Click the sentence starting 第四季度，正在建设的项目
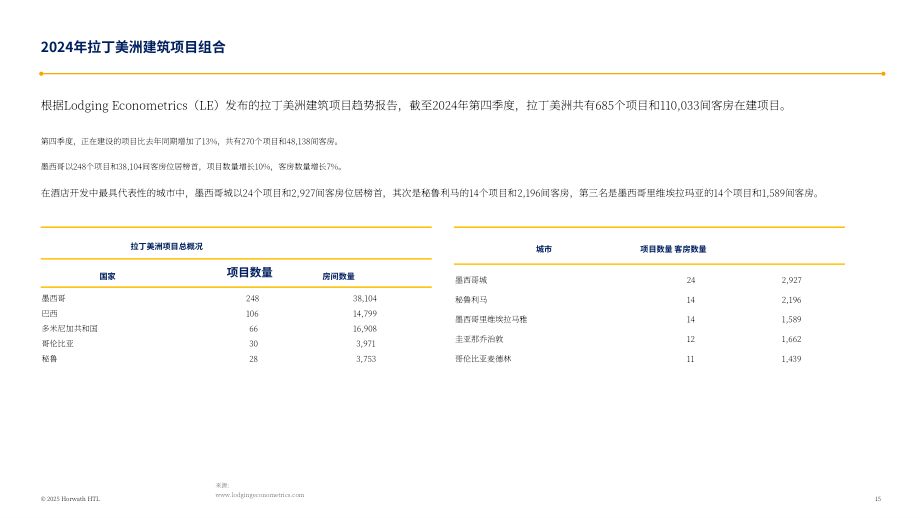 [x=190, y=141]
